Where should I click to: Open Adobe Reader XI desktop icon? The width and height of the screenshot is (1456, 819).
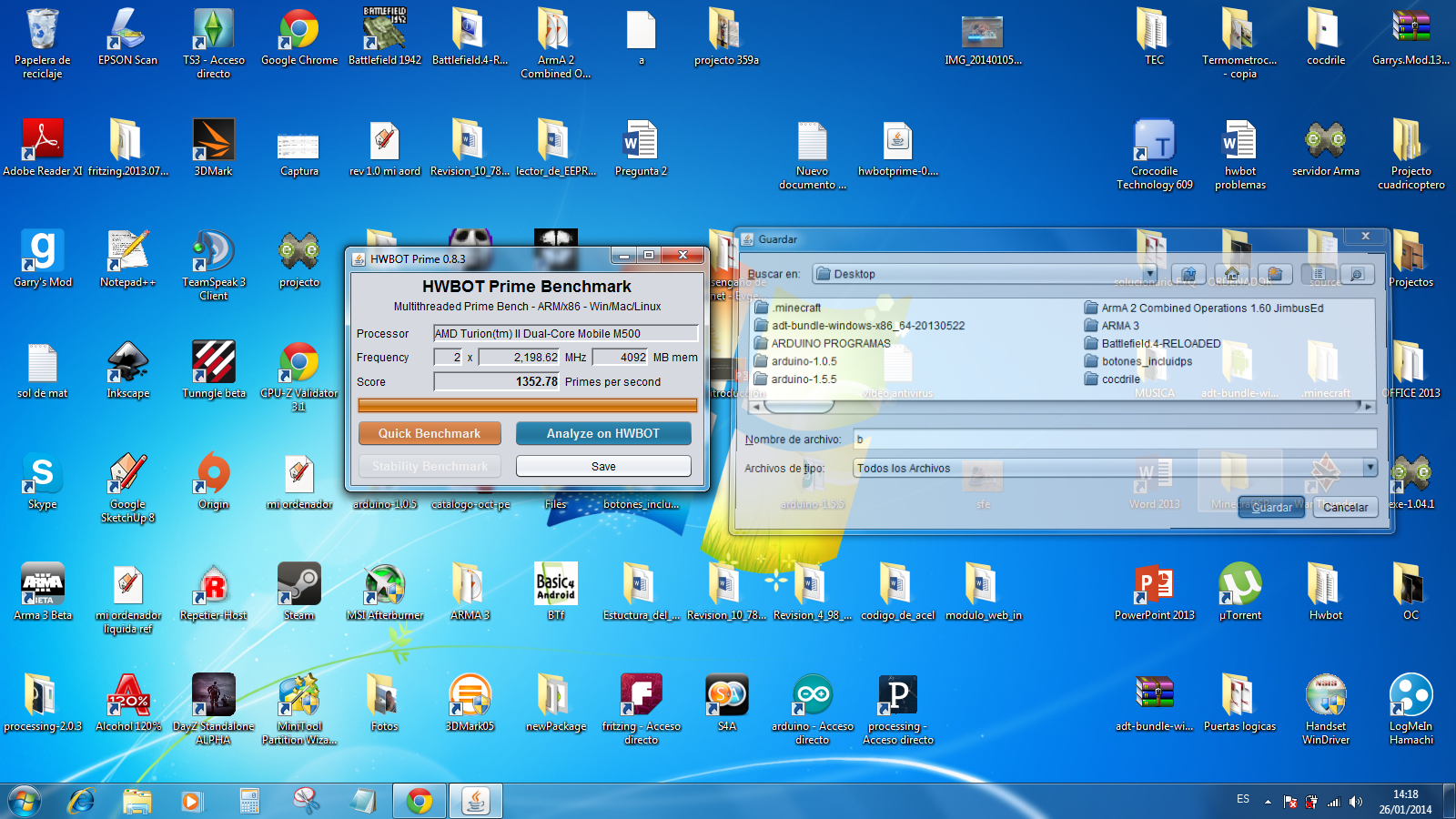43,148
